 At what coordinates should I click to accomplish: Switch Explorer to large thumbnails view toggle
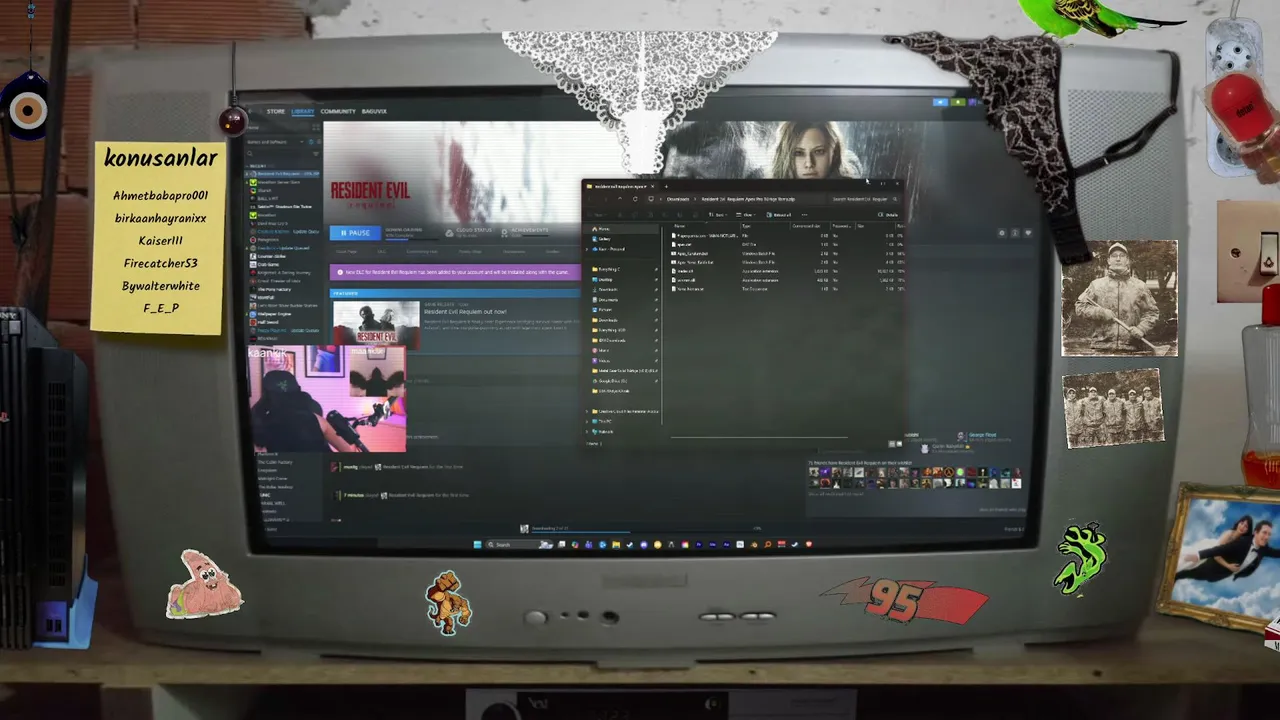[x=899, y=444]
